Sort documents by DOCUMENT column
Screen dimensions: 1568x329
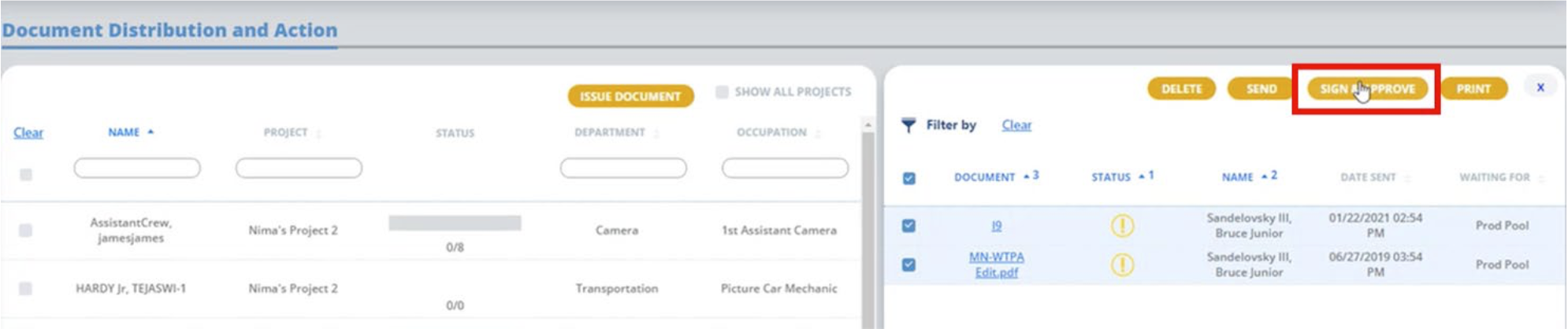tap(996, 176)
